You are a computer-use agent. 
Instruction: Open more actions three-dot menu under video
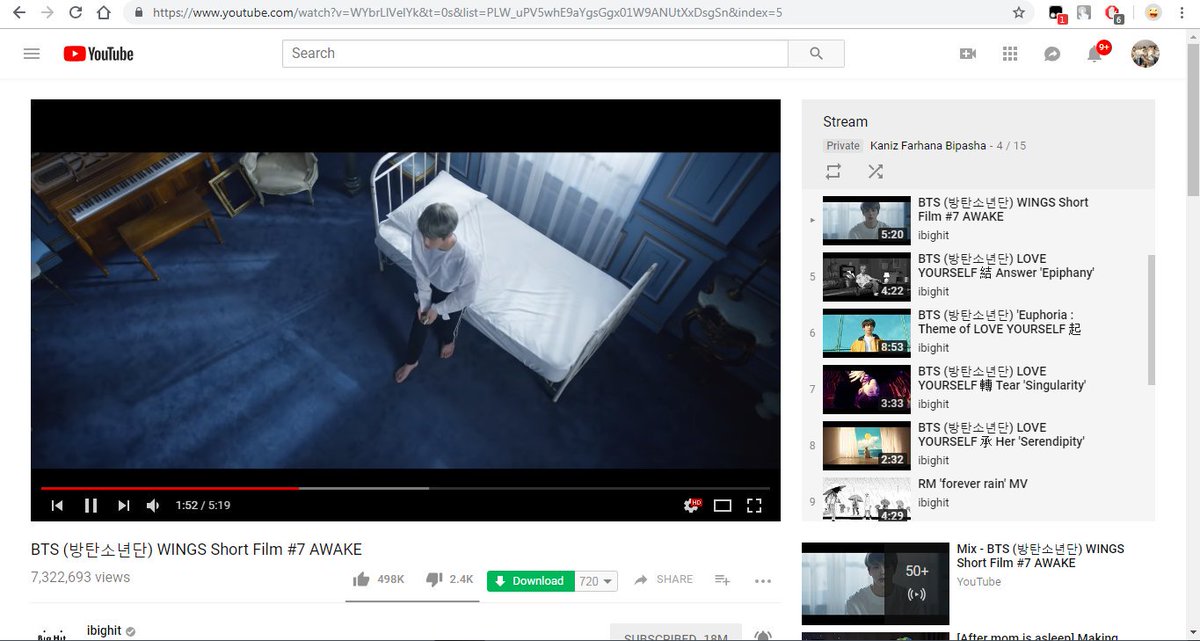(763, 581)
